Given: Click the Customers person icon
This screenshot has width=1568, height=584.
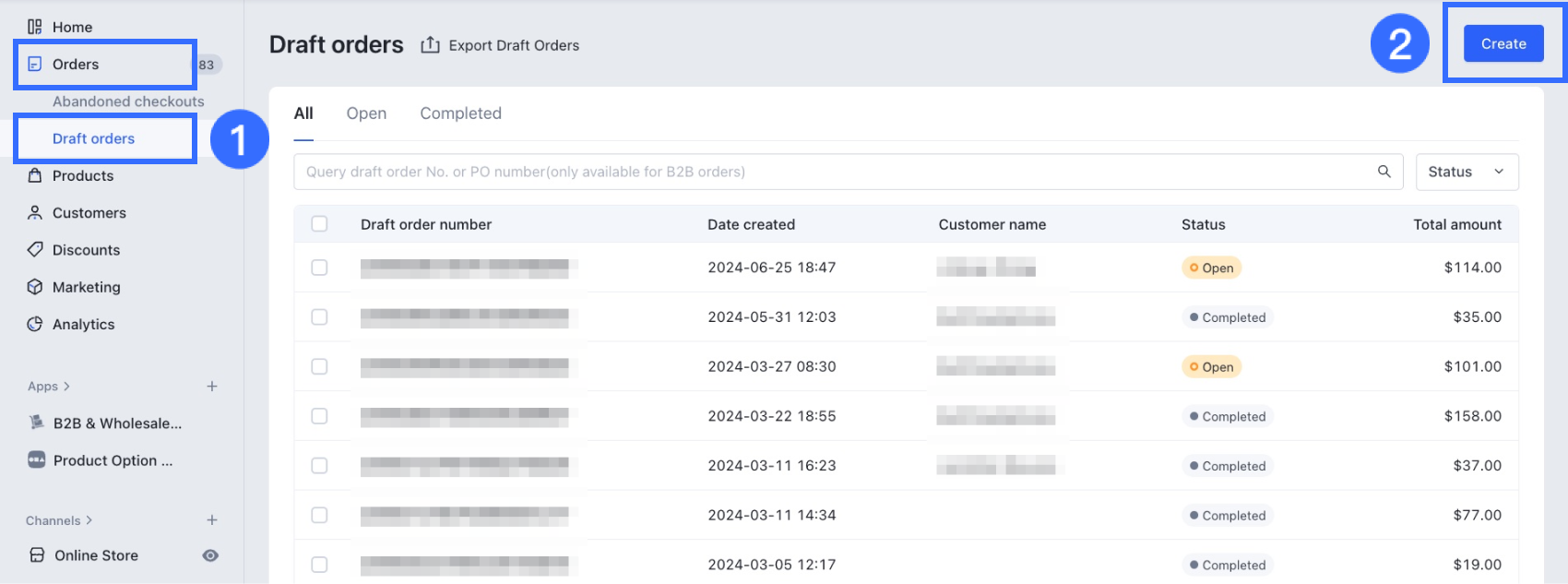Looking at the screenshot, I should [x=35, y=213].
